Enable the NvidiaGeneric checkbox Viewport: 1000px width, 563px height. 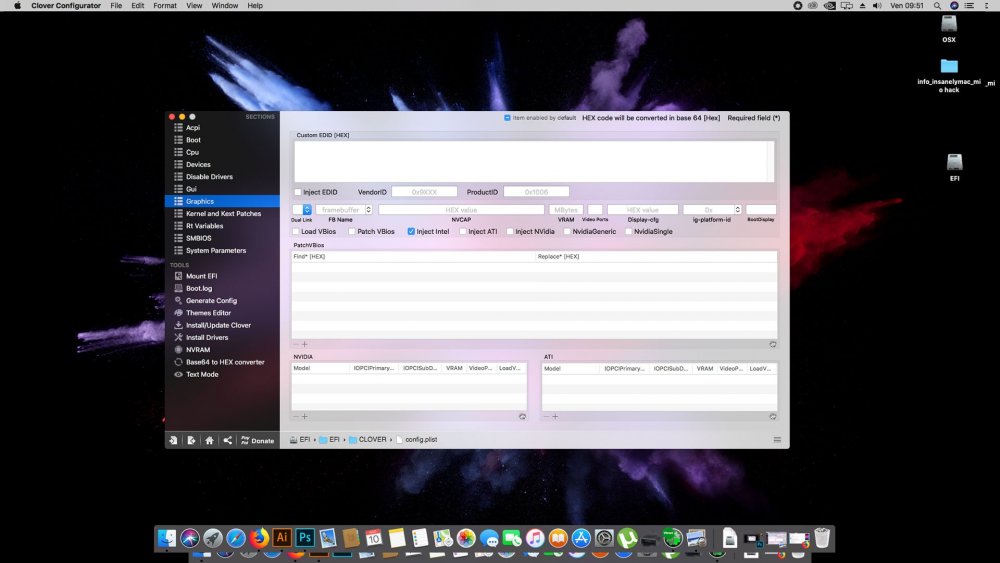click(567, 231)
